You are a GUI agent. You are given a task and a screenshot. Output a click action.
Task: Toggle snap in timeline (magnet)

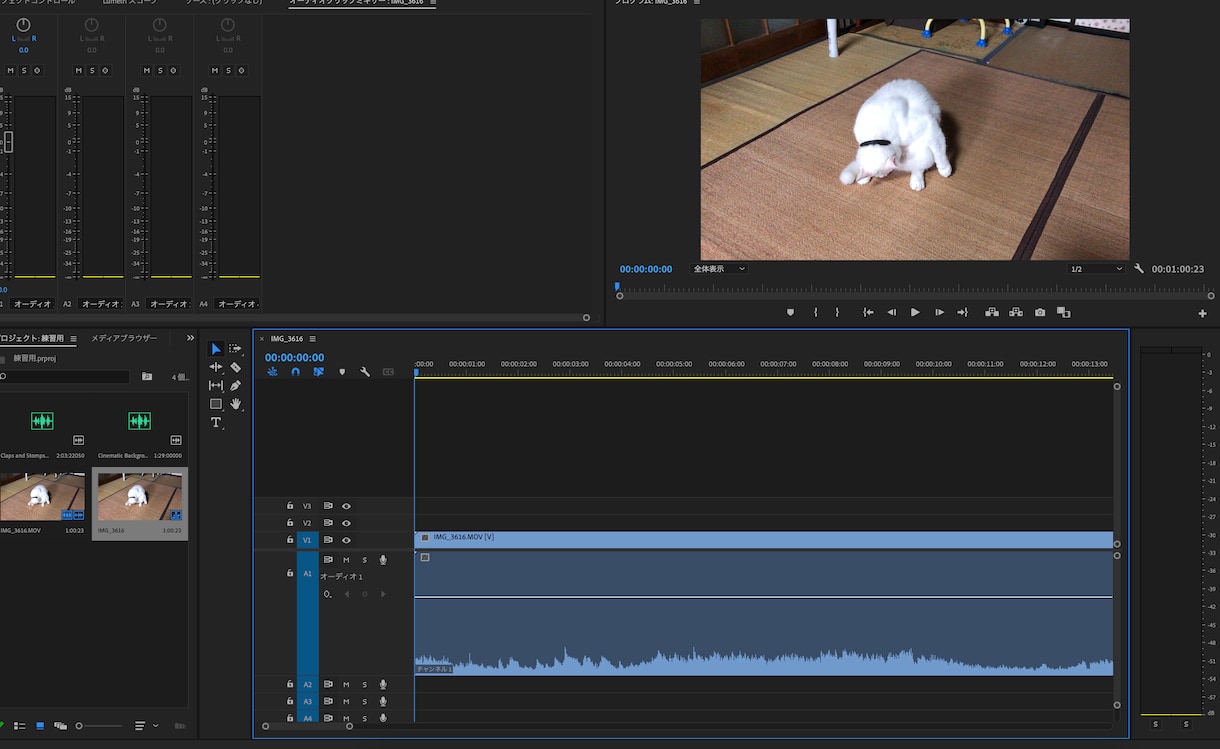[x=295, y=372]
